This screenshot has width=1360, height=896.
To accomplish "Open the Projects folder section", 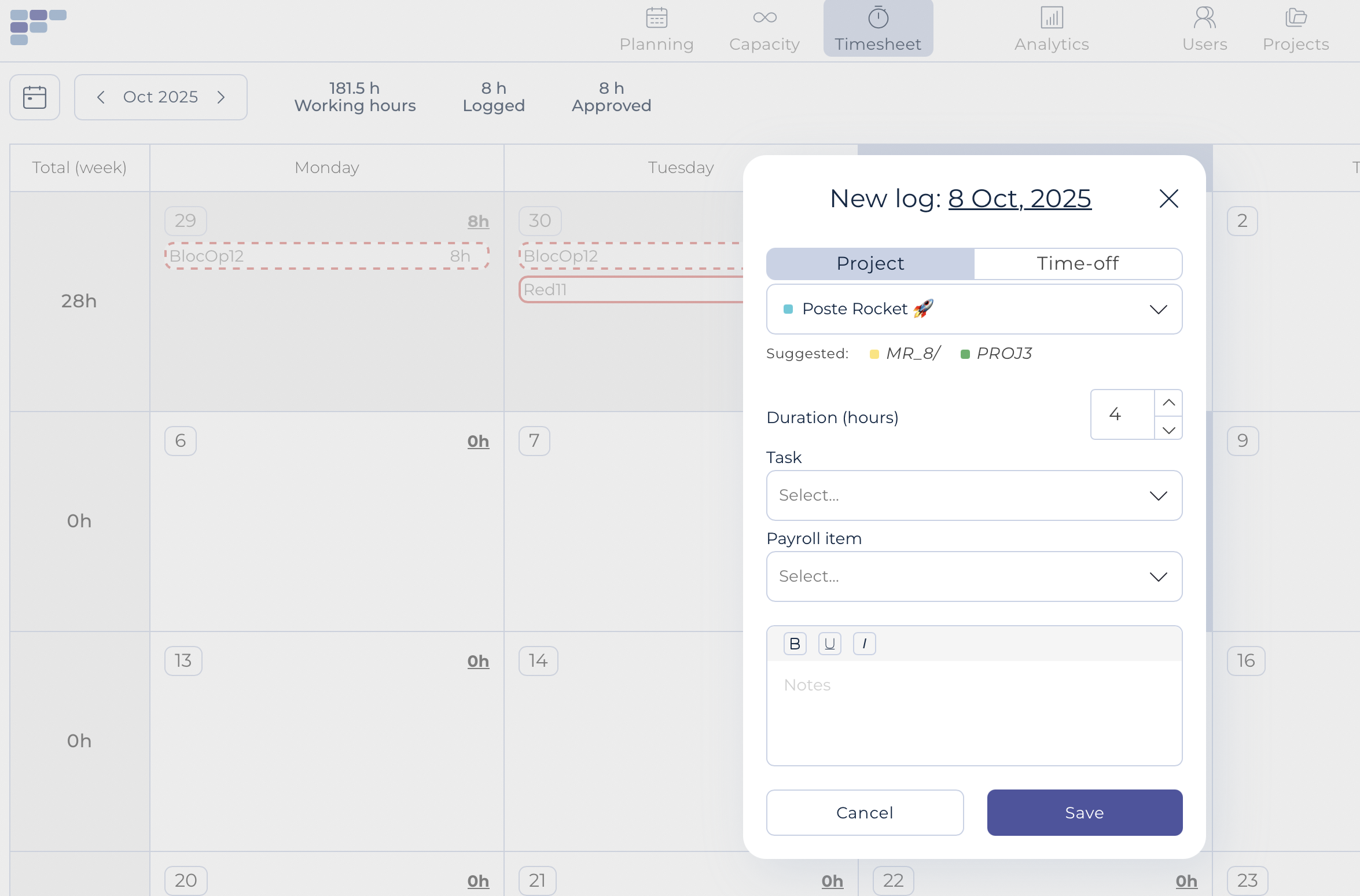I will click(x=1295, y=29).
